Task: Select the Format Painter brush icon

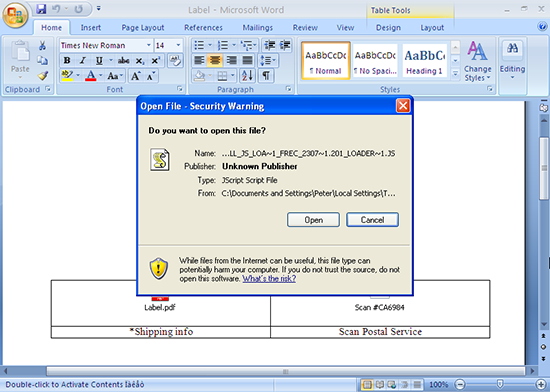Action: pyautogui.click(x=43, y=75)
